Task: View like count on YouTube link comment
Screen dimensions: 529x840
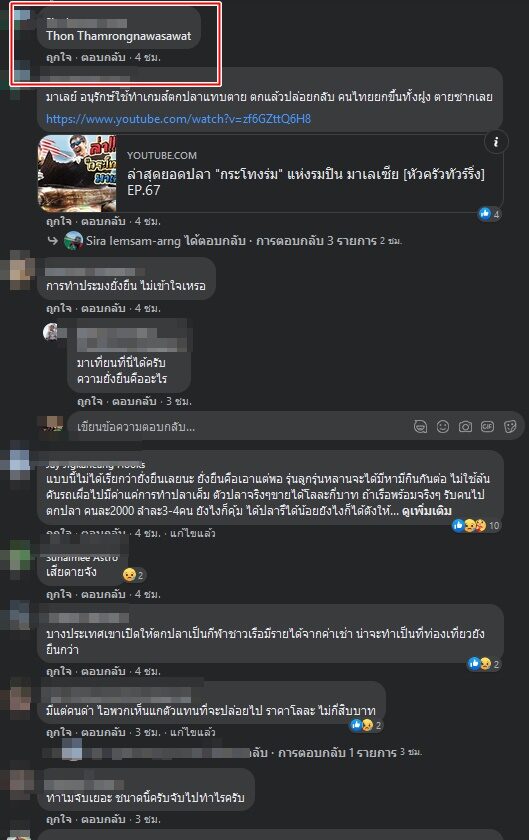Action: [490, 214]
